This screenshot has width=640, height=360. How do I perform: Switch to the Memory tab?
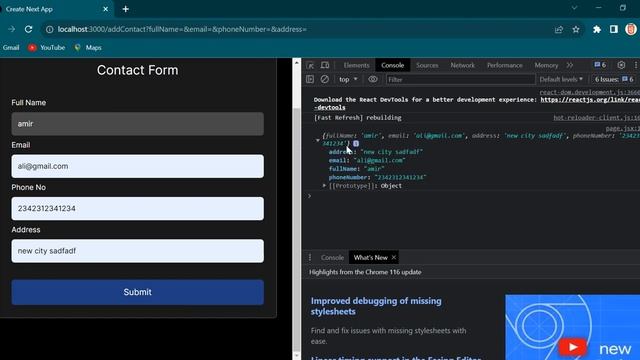[546, 65]
